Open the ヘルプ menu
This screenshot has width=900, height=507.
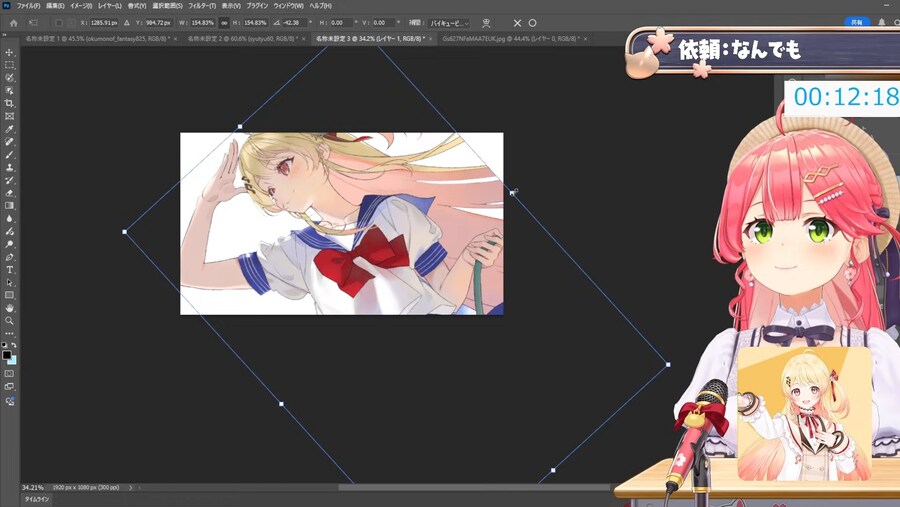pyautogui.click(x=320, y=6)
